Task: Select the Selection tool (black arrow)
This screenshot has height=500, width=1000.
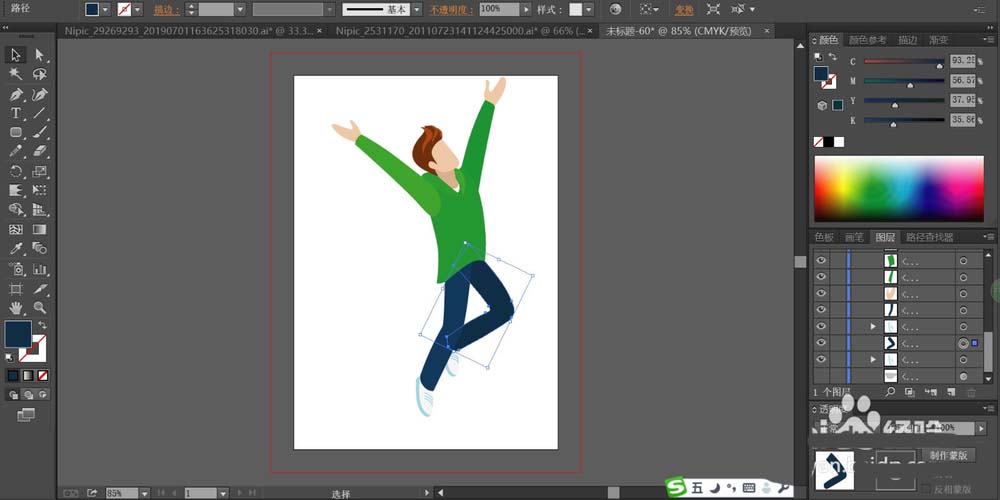Action: [16, 55]
